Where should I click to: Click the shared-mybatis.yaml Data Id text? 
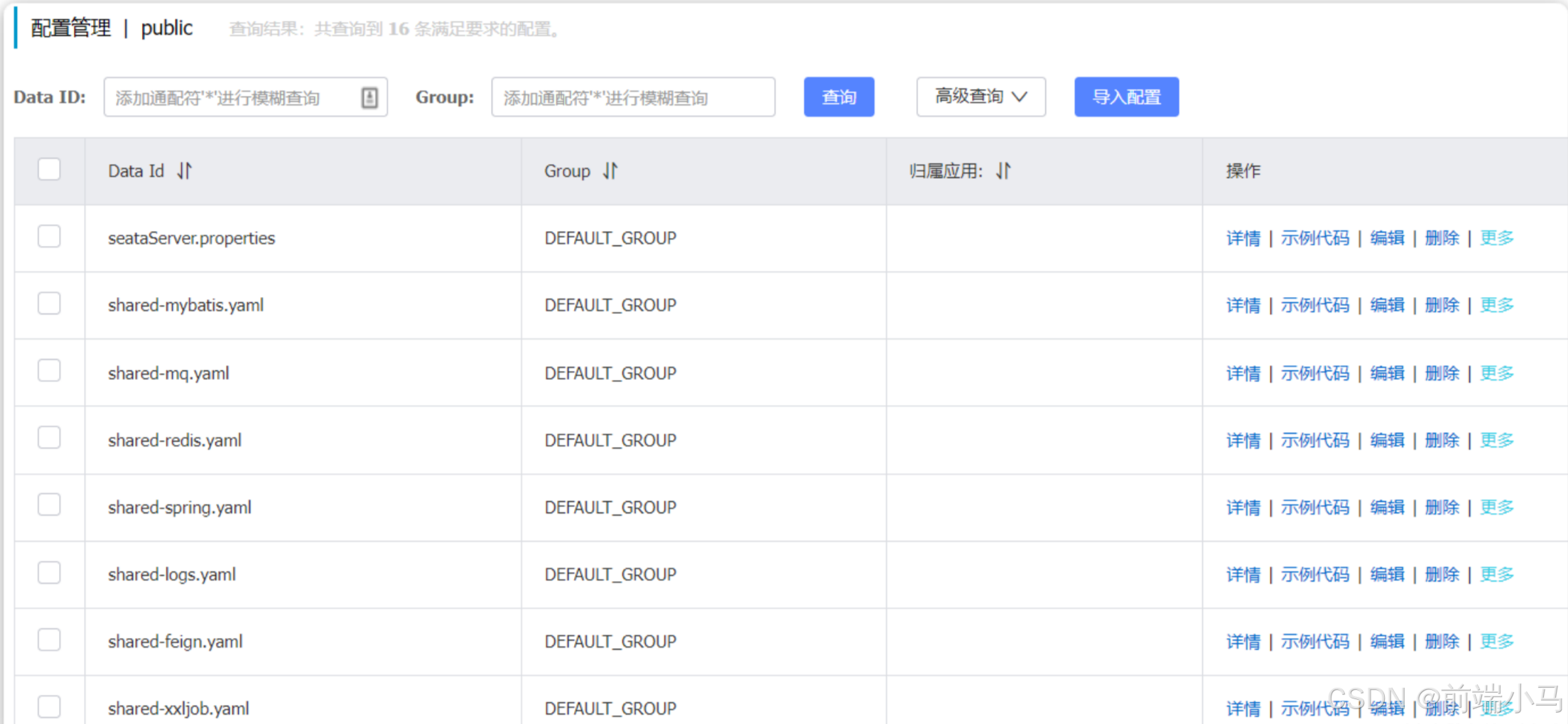click(185, 305)
